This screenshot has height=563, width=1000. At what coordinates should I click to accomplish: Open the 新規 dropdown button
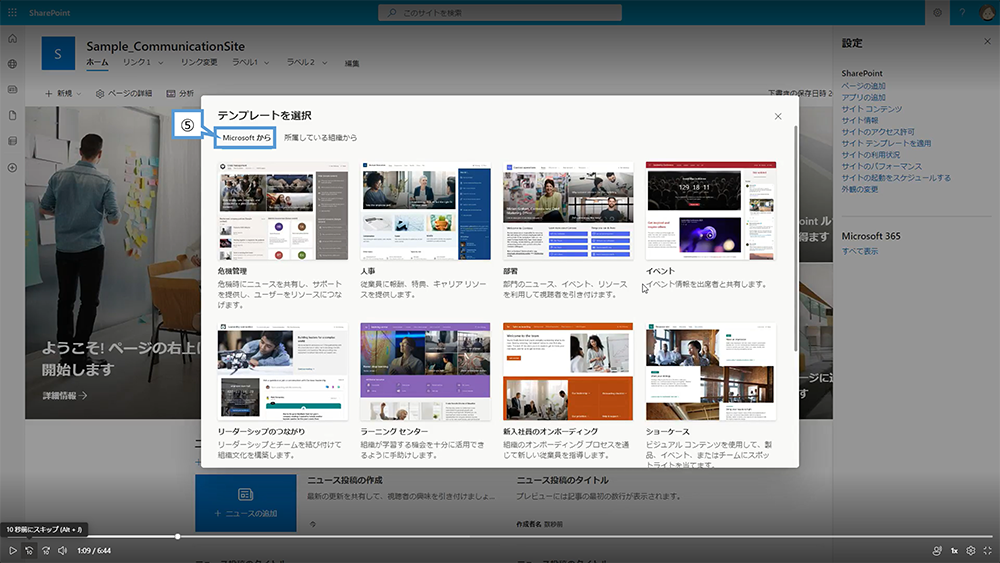tap(63, 93)
